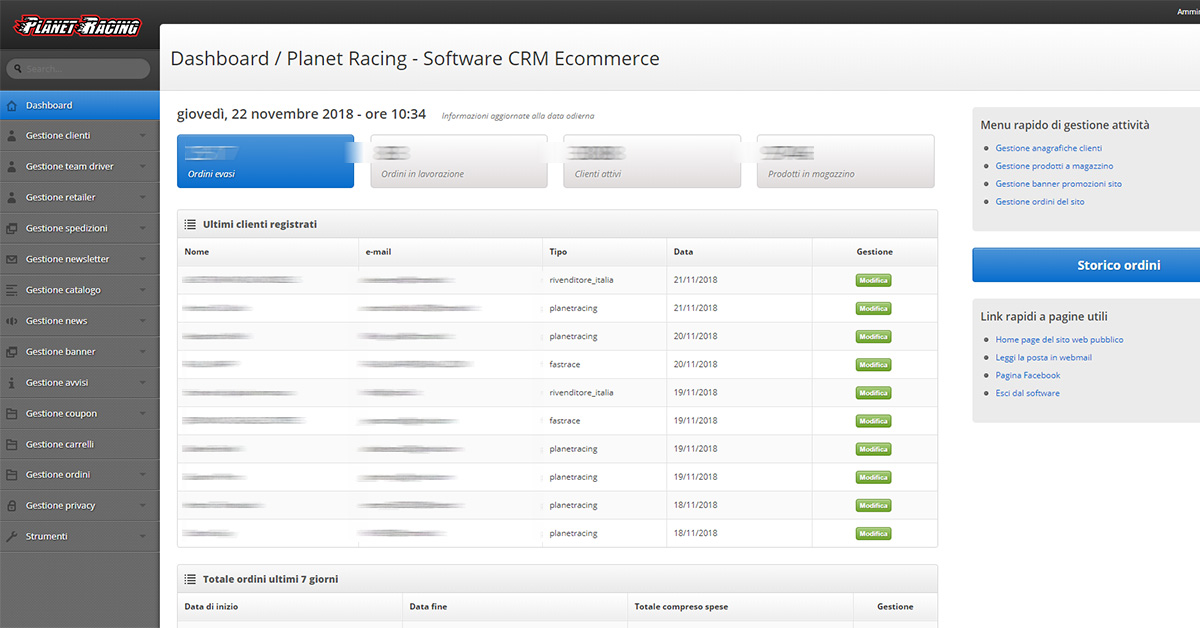
Task: Open the Dashboard sidebar item
Action: (x=80, y=105)
